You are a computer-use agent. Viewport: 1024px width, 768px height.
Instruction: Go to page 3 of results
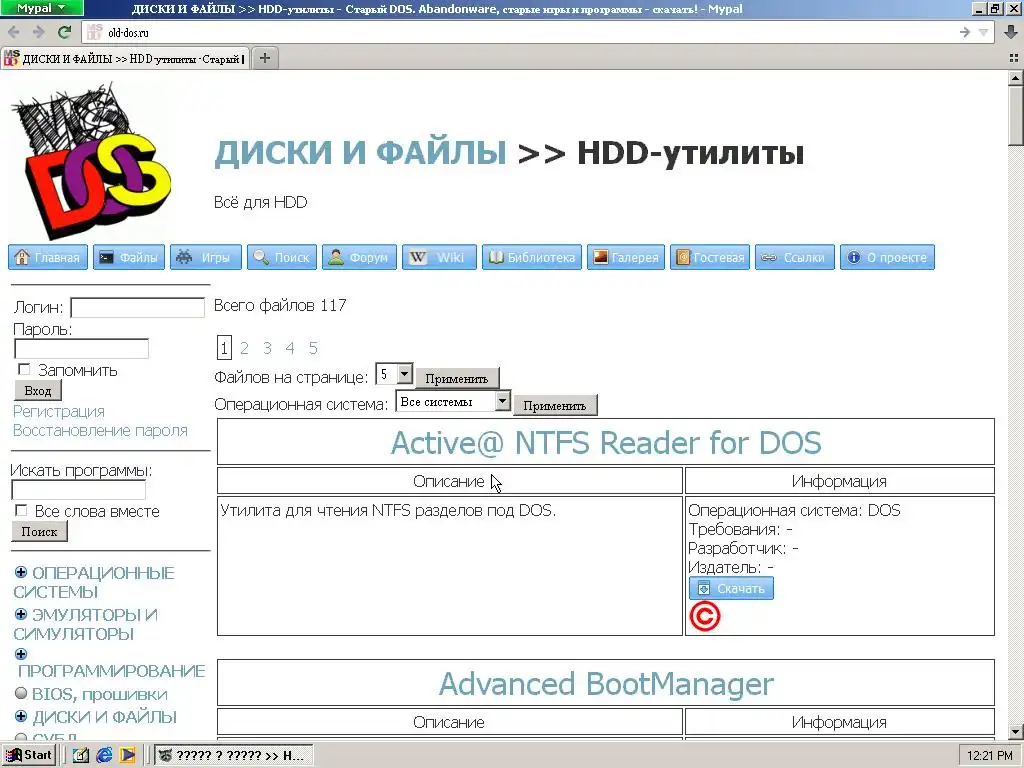pyautogui.click(x=267, y=348)
